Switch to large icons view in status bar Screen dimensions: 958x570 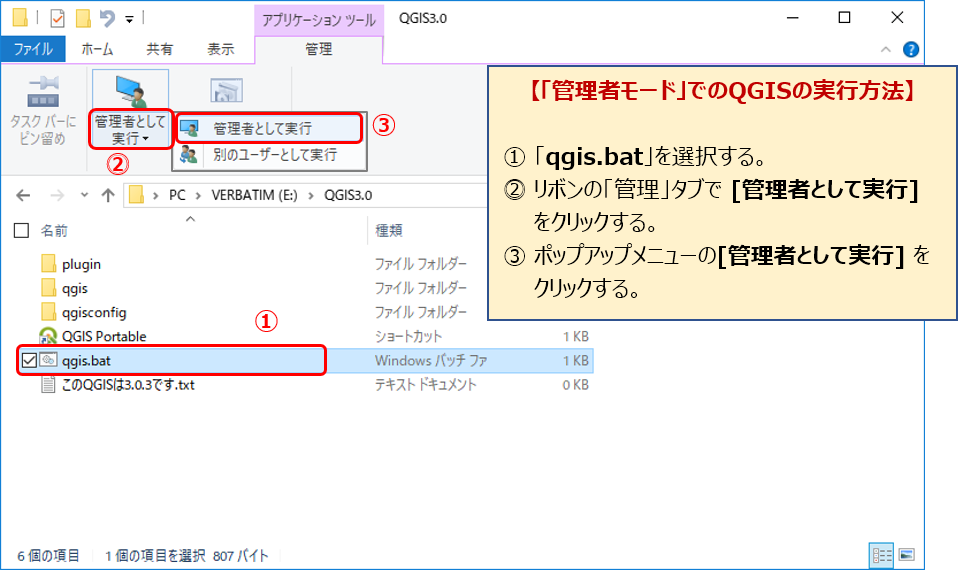[x=907, y=555]
